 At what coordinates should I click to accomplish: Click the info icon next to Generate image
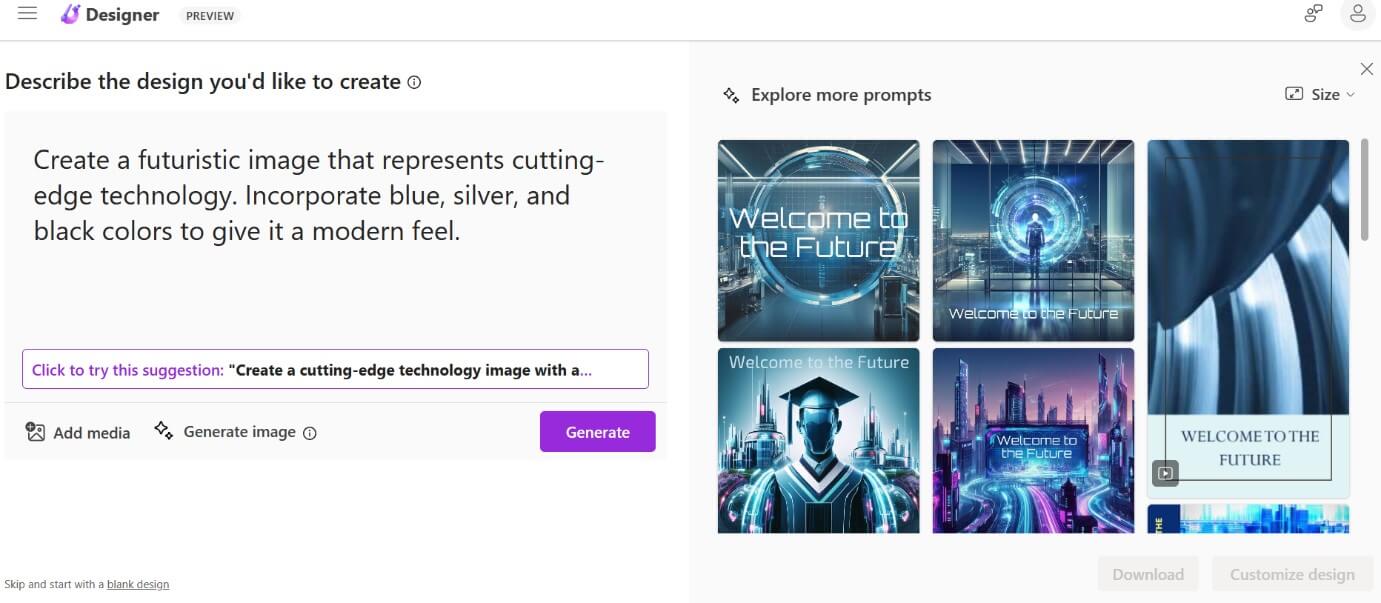point(310,433)
